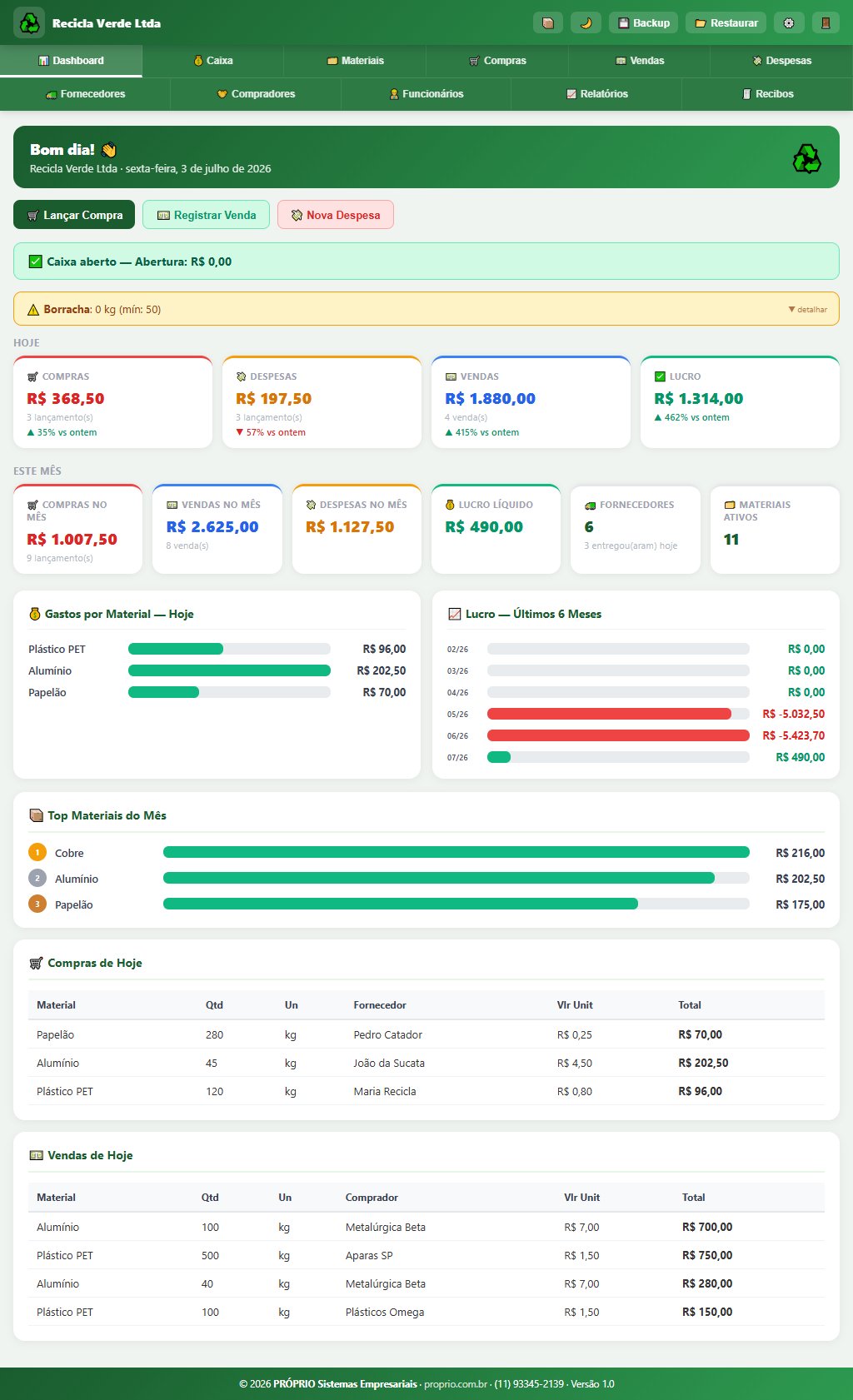Image resolution: width=853 pixels, height=1400 pixels.
Task: Click the Registrar Venda button
Action: (206, 215)
